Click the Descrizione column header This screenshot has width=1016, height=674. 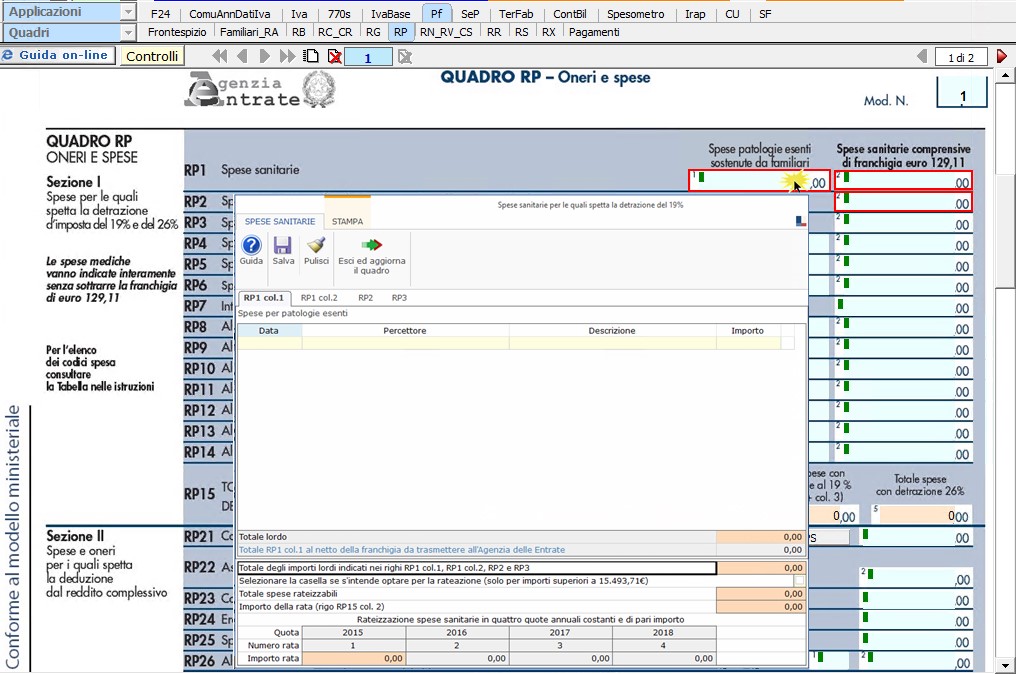[612, 331]
